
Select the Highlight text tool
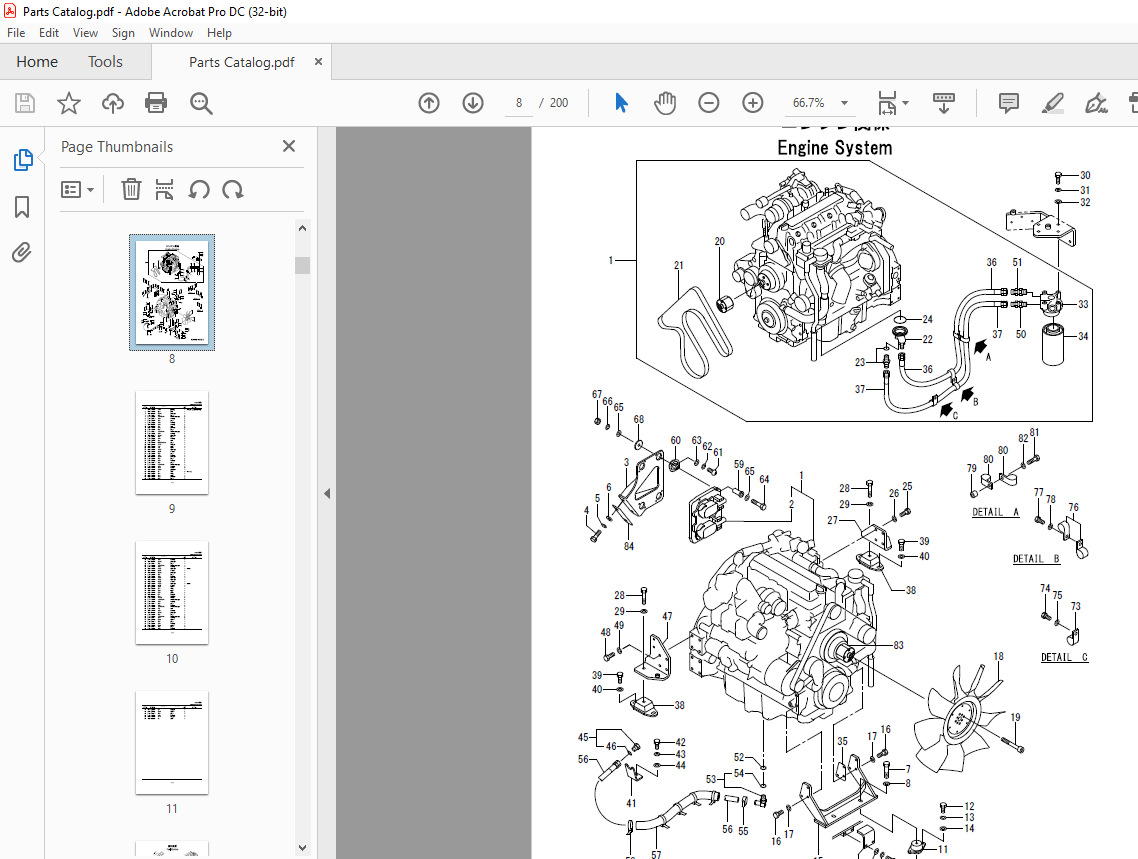tap(1052, 103)
